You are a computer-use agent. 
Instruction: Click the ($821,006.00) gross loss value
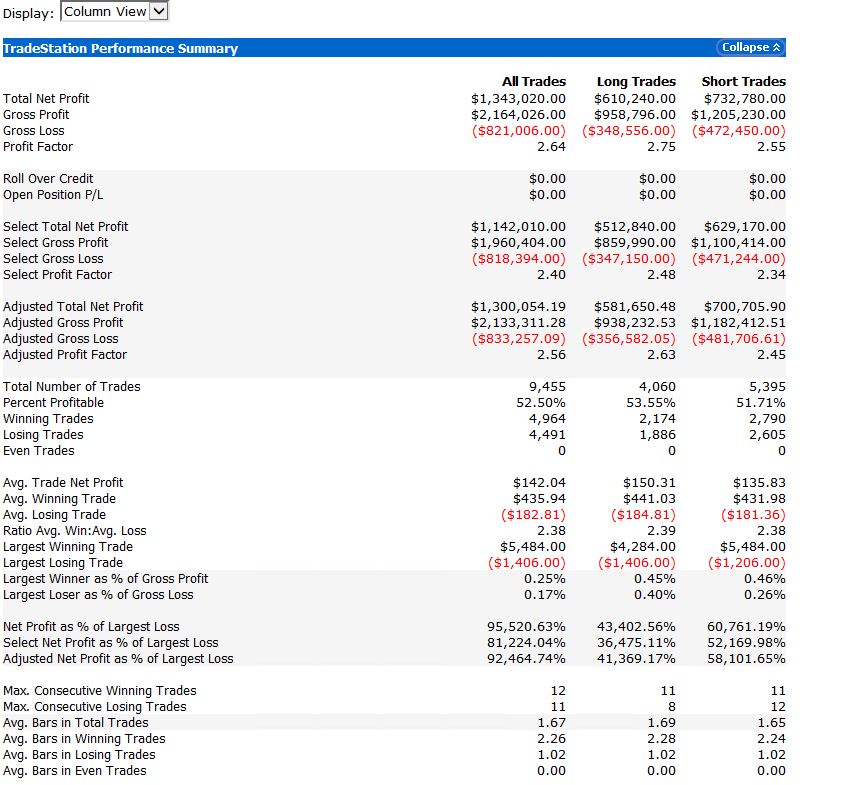(519, 131)
